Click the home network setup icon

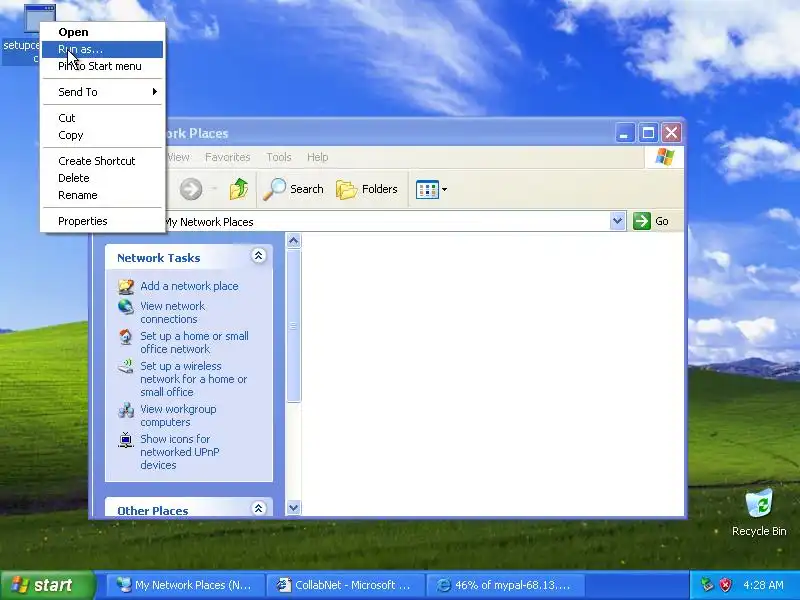[126, 337]
